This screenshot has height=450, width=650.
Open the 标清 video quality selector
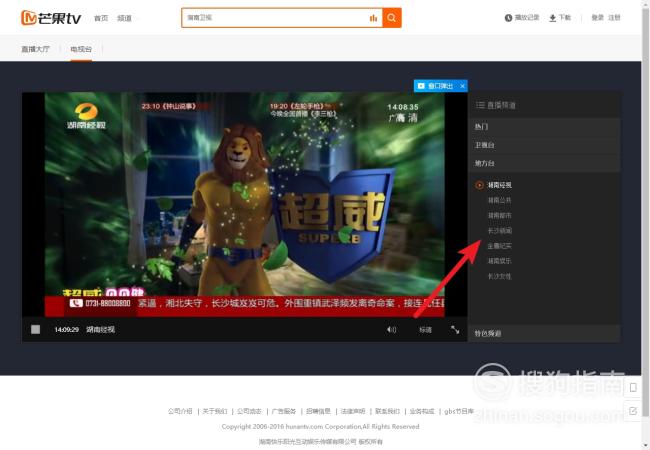425,329
